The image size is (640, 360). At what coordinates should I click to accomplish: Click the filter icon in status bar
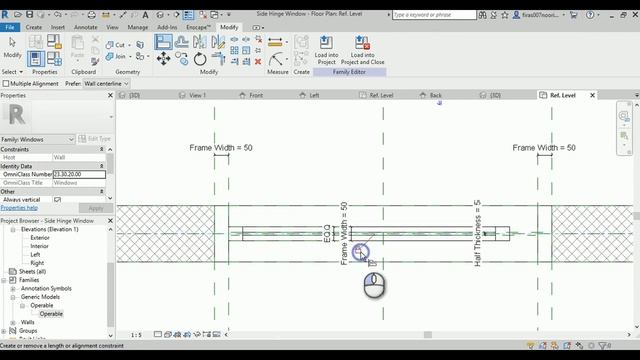(602, 345)
